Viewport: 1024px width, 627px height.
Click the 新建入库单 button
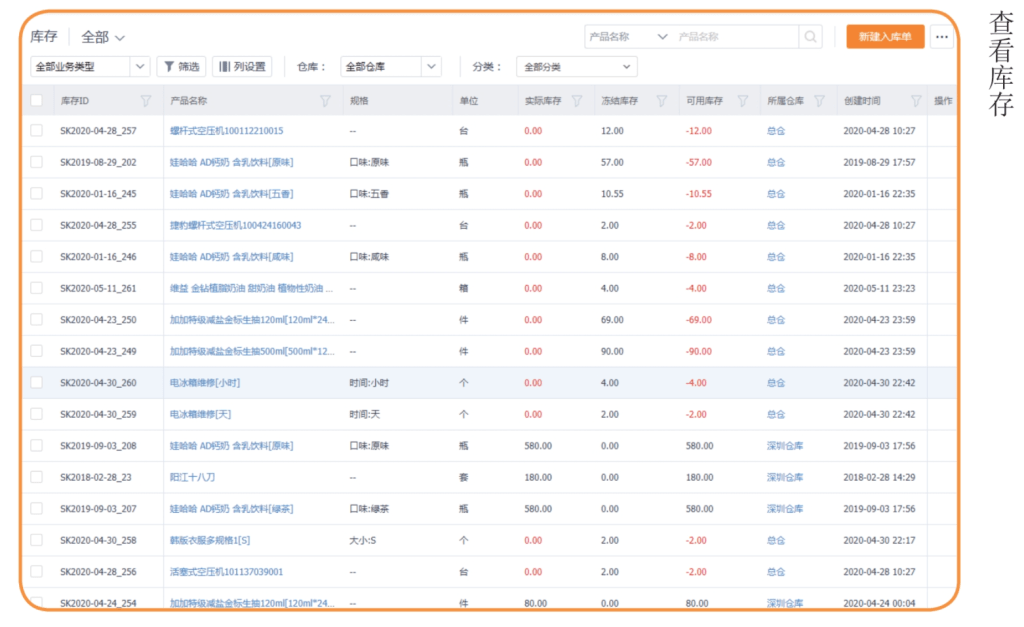885,37
